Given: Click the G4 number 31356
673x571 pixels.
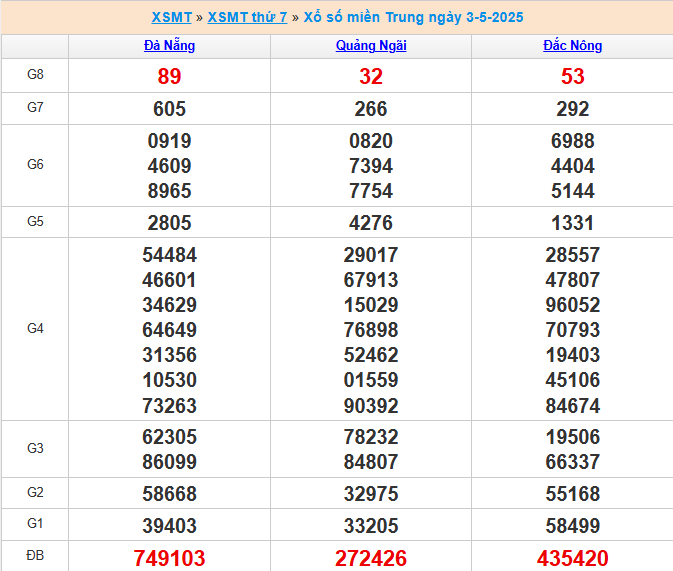Looking at the screenshot, I should (169, 355).
